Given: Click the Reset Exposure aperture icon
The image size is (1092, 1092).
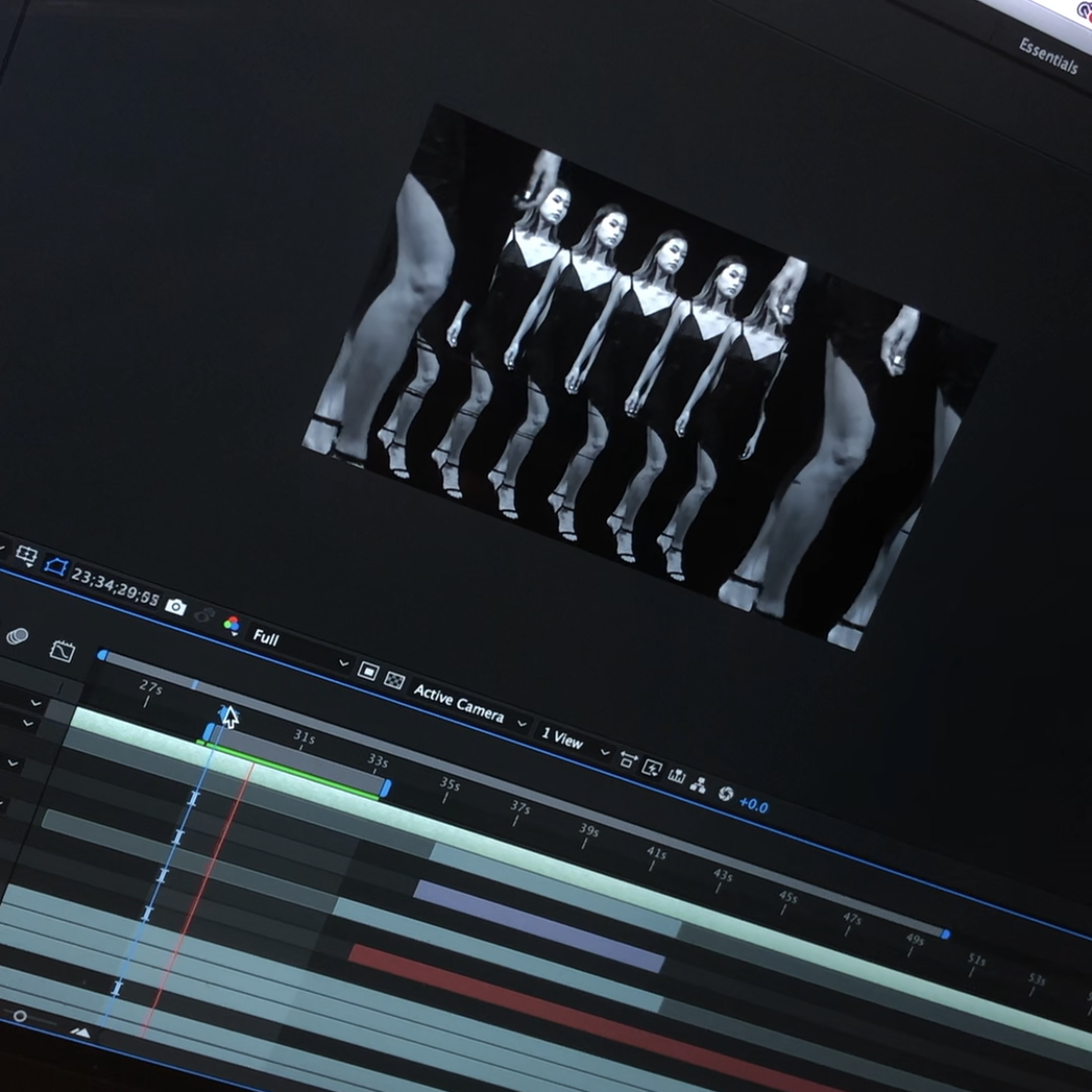Looking at the screenshot, I should 726,793.
